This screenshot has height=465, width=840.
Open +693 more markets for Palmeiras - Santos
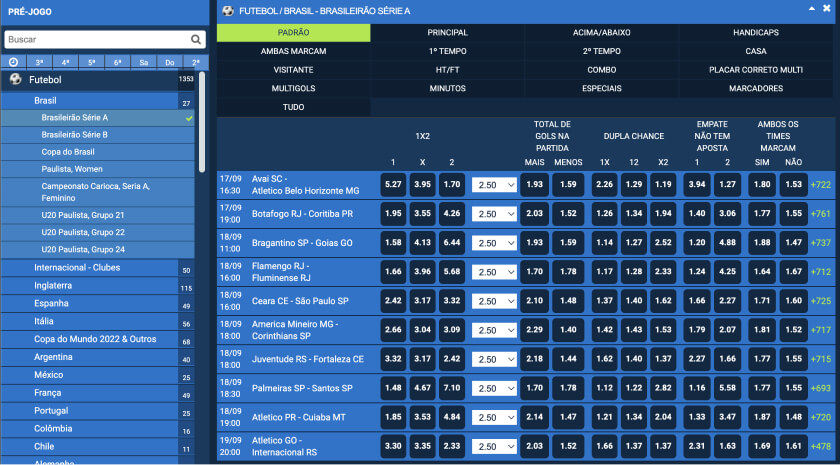tap(821, 388)
